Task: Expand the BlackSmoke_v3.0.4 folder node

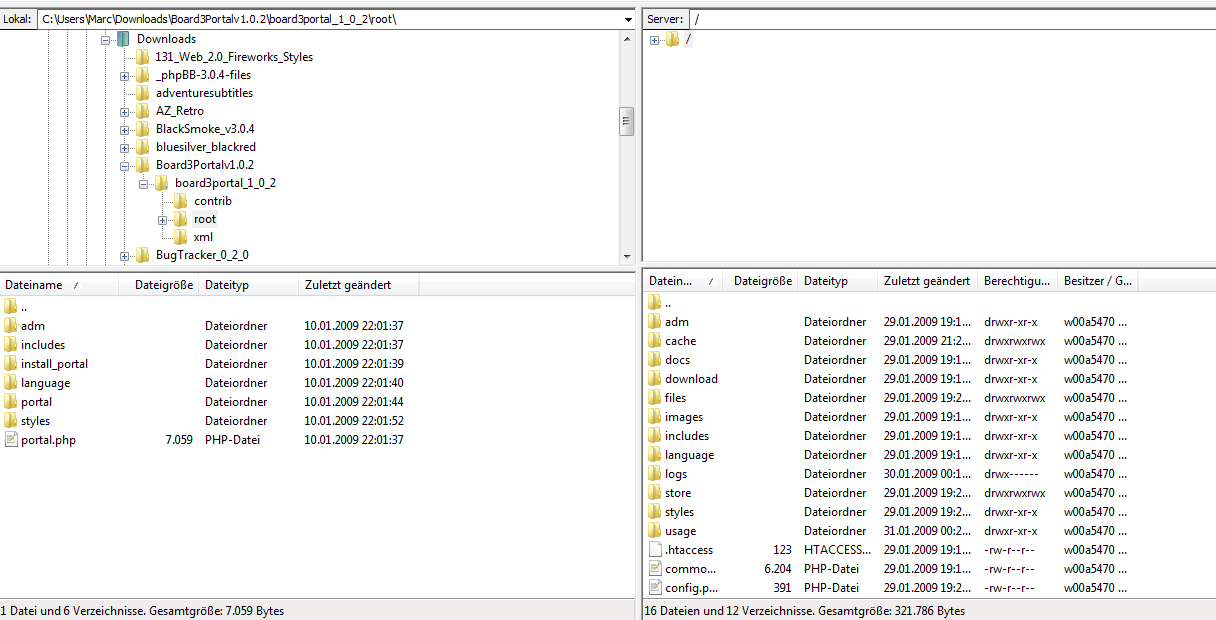Action: pyautogui.click(x=125, y=129)
